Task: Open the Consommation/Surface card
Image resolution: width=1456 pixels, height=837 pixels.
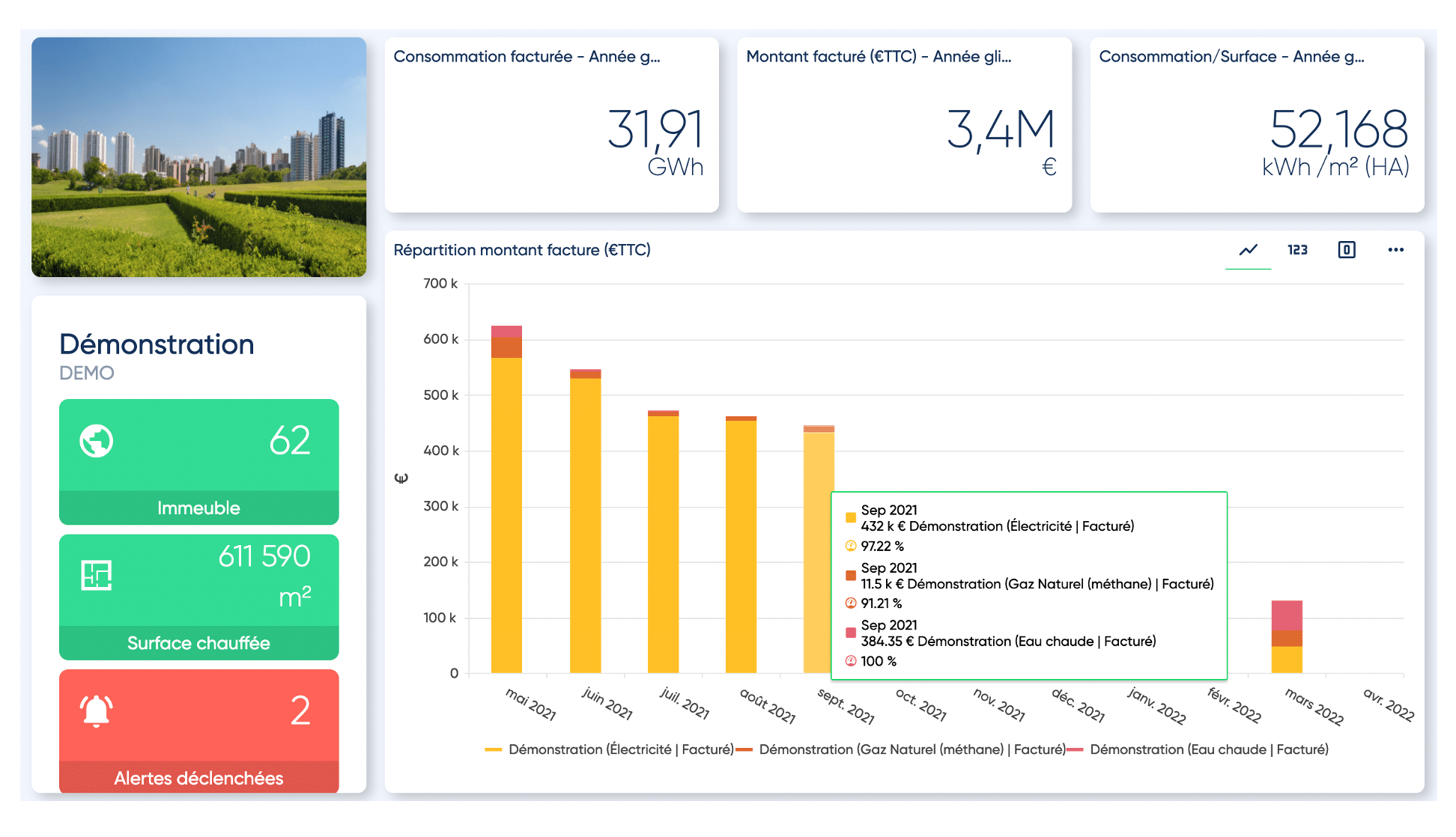Action: [1257, 125]
